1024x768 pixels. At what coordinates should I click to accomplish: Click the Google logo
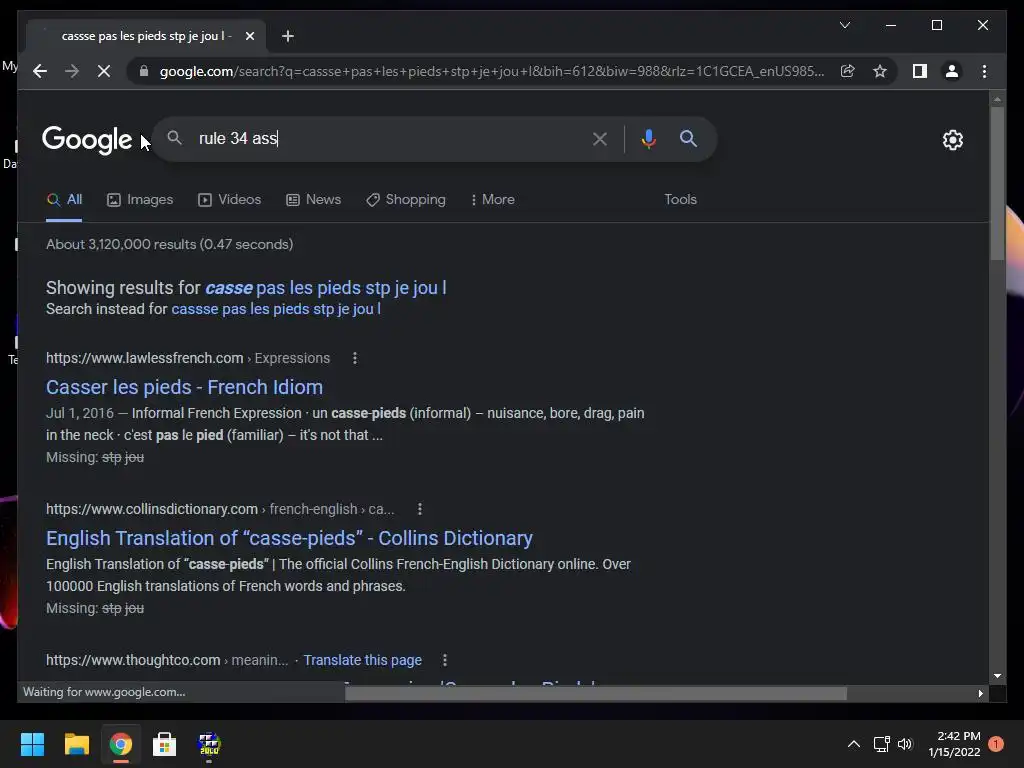click(x=87, y=139)
